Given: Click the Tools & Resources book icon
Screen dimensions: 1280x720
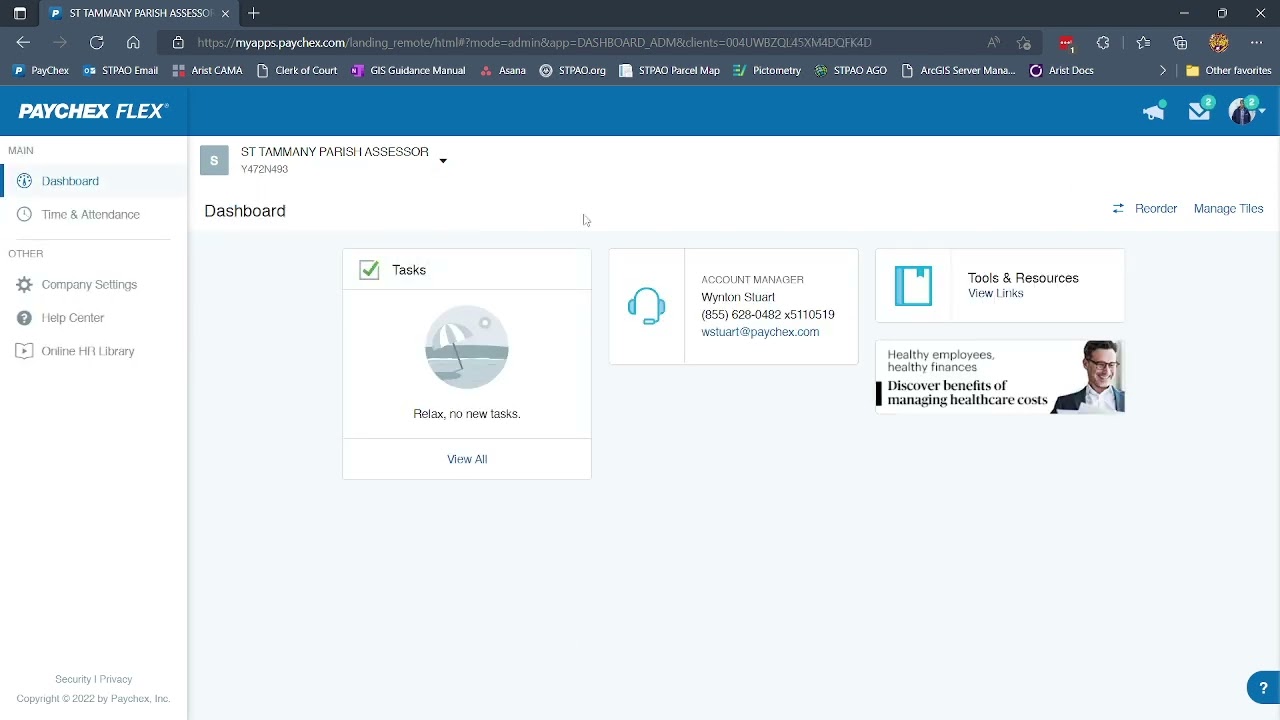Looking at the screenshot, I should click(913, 286).
